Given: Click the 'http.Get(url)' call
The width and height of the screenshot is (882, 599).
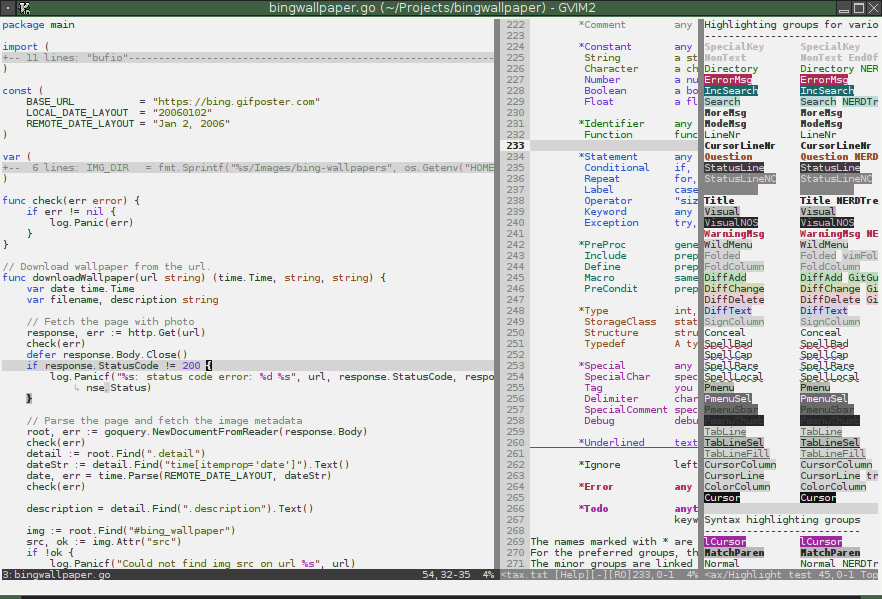Looking at the screenshot, I should [166, 333].
